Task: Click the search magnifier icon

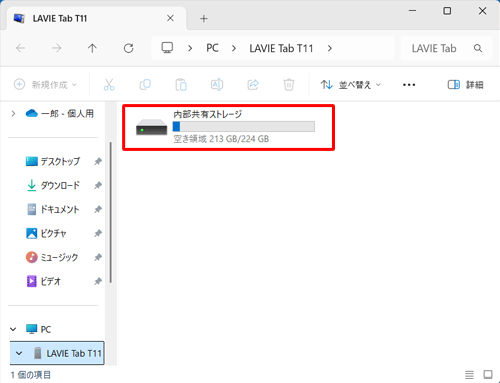Action: (x=478, y=48)
